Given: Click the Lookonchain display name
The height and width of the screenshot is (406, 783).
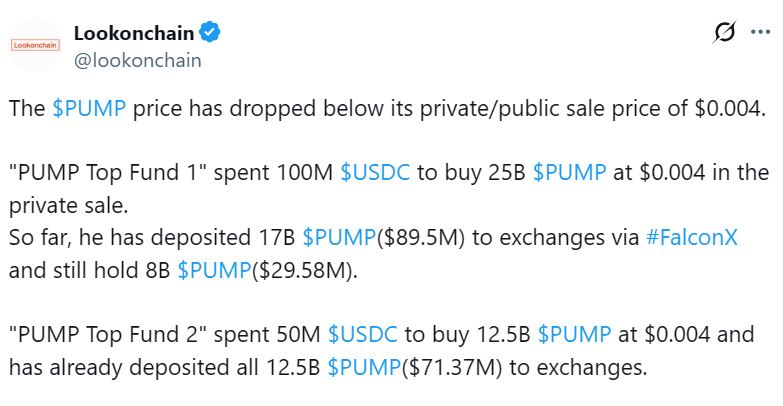Looking at the screenshot, I should point(134,33).
